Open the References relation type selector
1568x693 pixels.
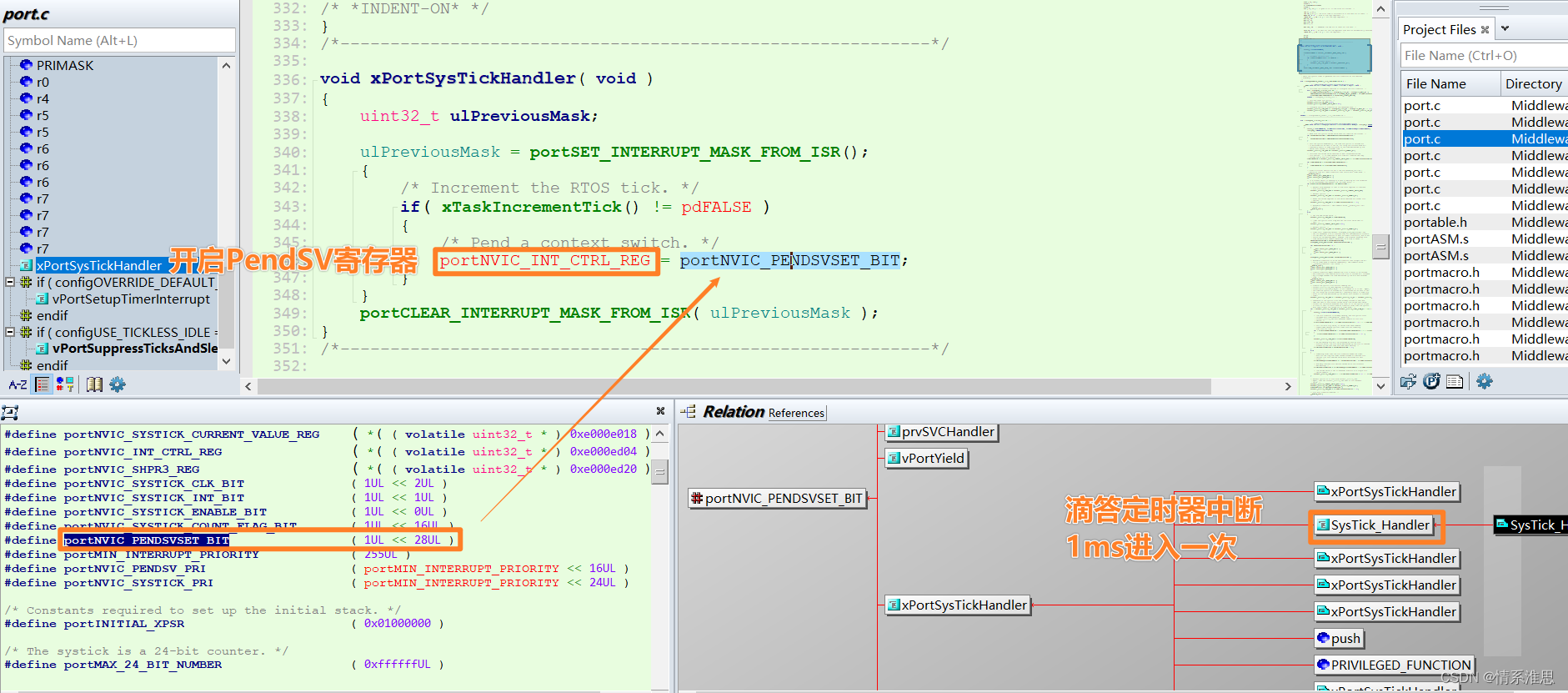[796, 413]
